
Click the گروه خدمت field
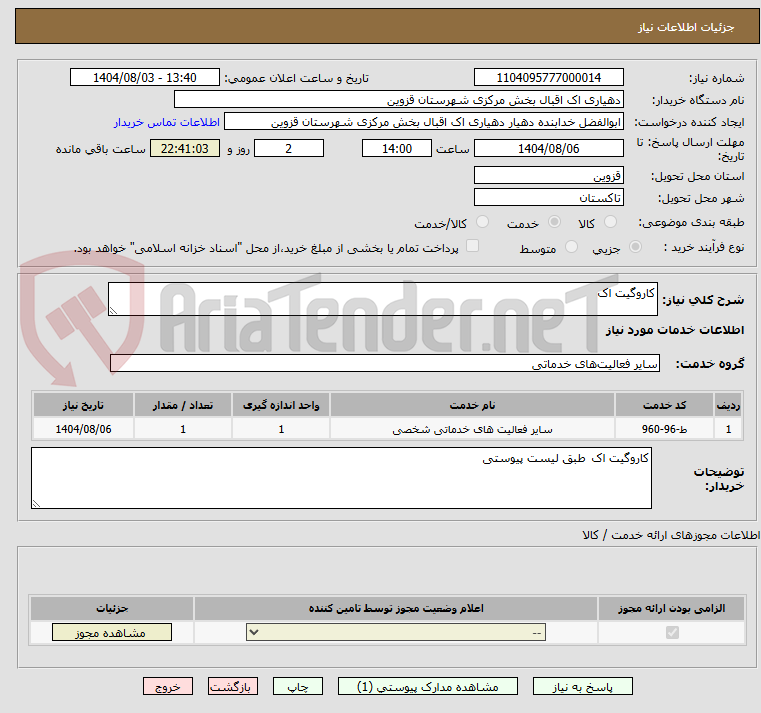[384, 364]
